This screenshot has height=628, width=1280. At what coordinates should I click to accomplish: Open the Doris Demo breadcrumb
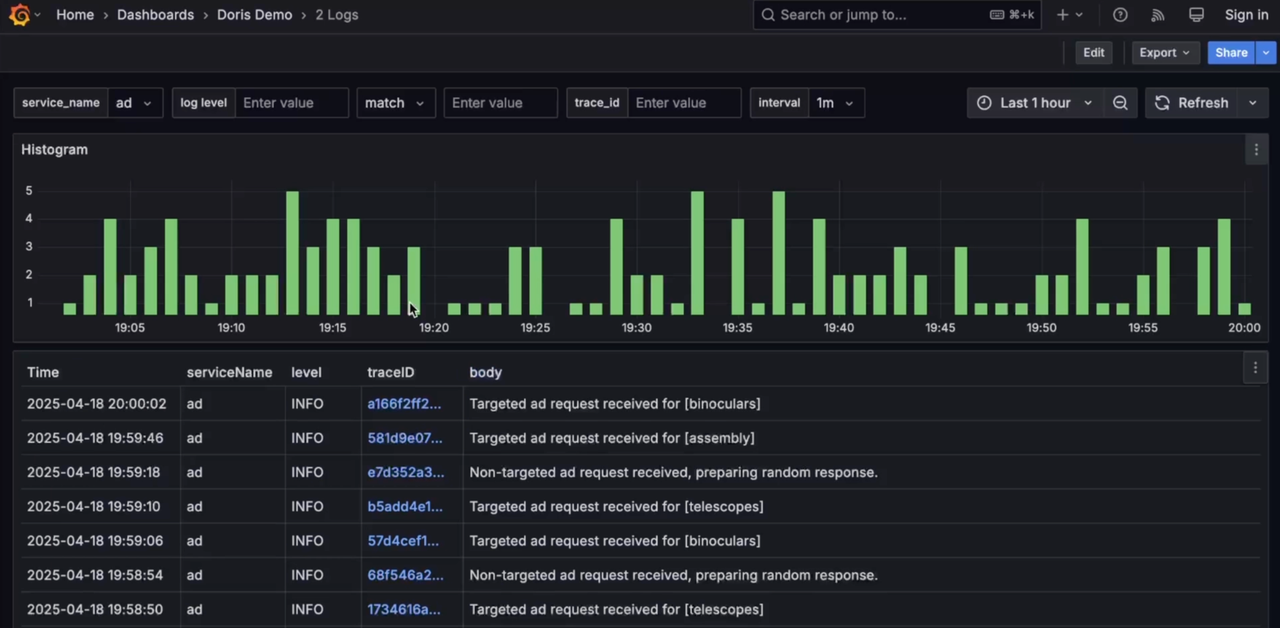click(x=254, y=14)
